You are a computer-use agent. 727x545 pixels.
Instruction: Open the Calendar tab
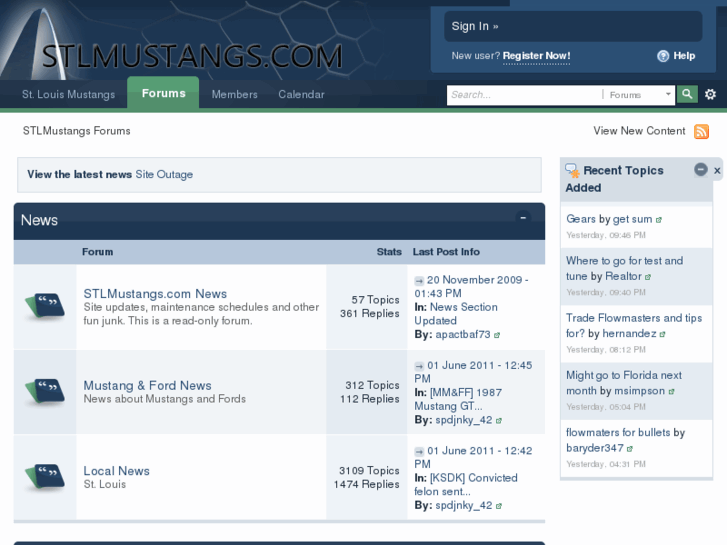click(x=301, y=95)
